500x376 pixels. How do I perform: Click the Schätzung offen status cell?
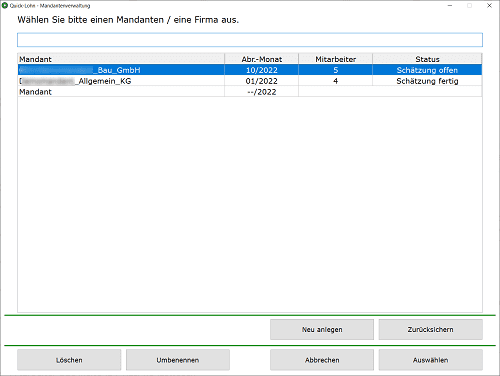pyautogui.click(x=427, y=70)
